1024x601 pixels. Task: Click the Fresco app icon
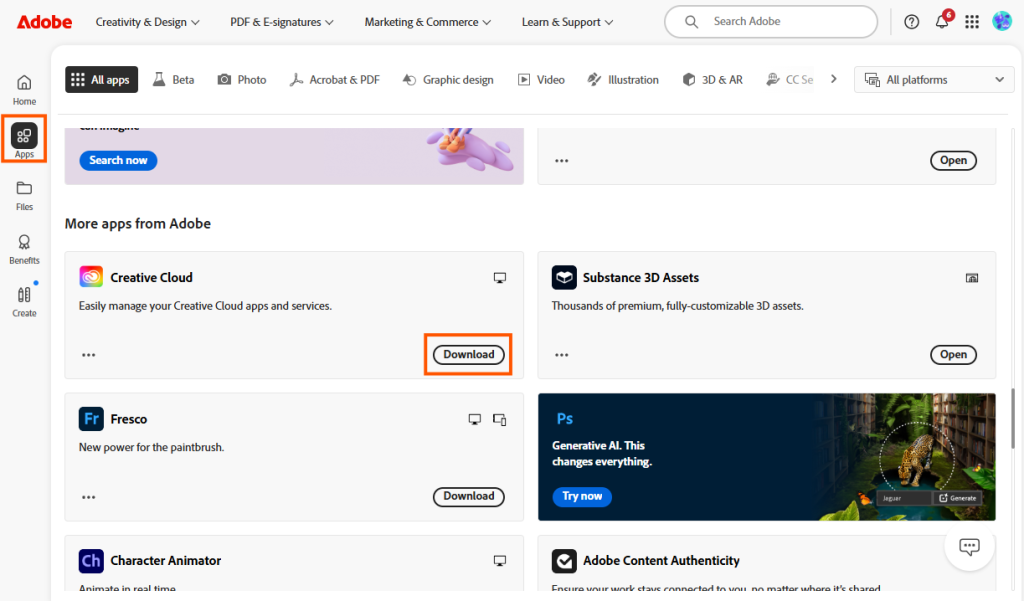coord(91,419)
